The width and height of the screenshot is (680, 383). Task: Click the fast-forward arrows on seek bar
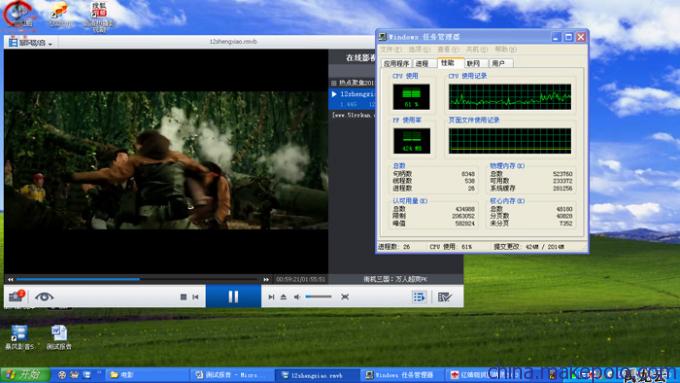(x=266, y=280)
